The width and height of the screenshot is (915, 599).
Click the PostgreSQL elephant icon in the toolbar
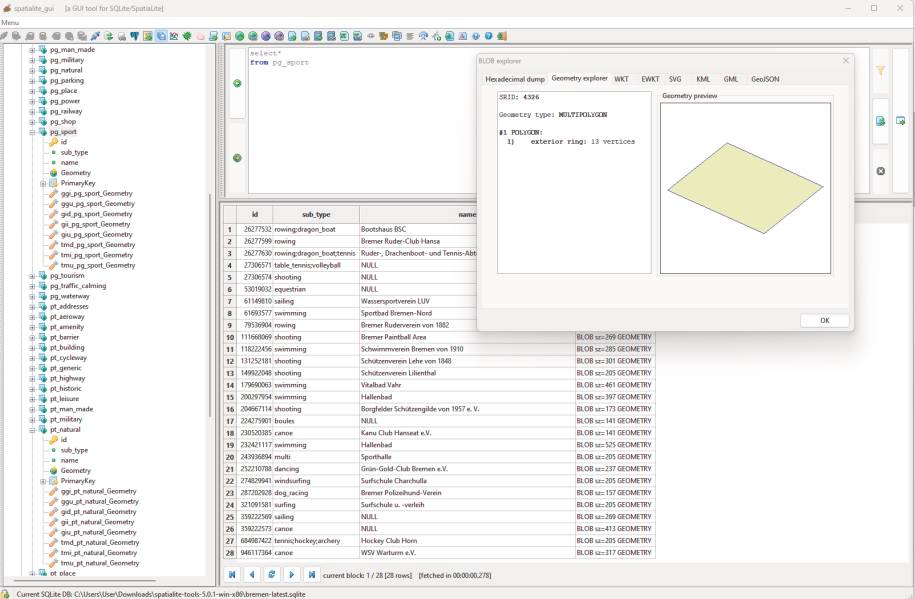pyautogui.click(x=134, y=36)
